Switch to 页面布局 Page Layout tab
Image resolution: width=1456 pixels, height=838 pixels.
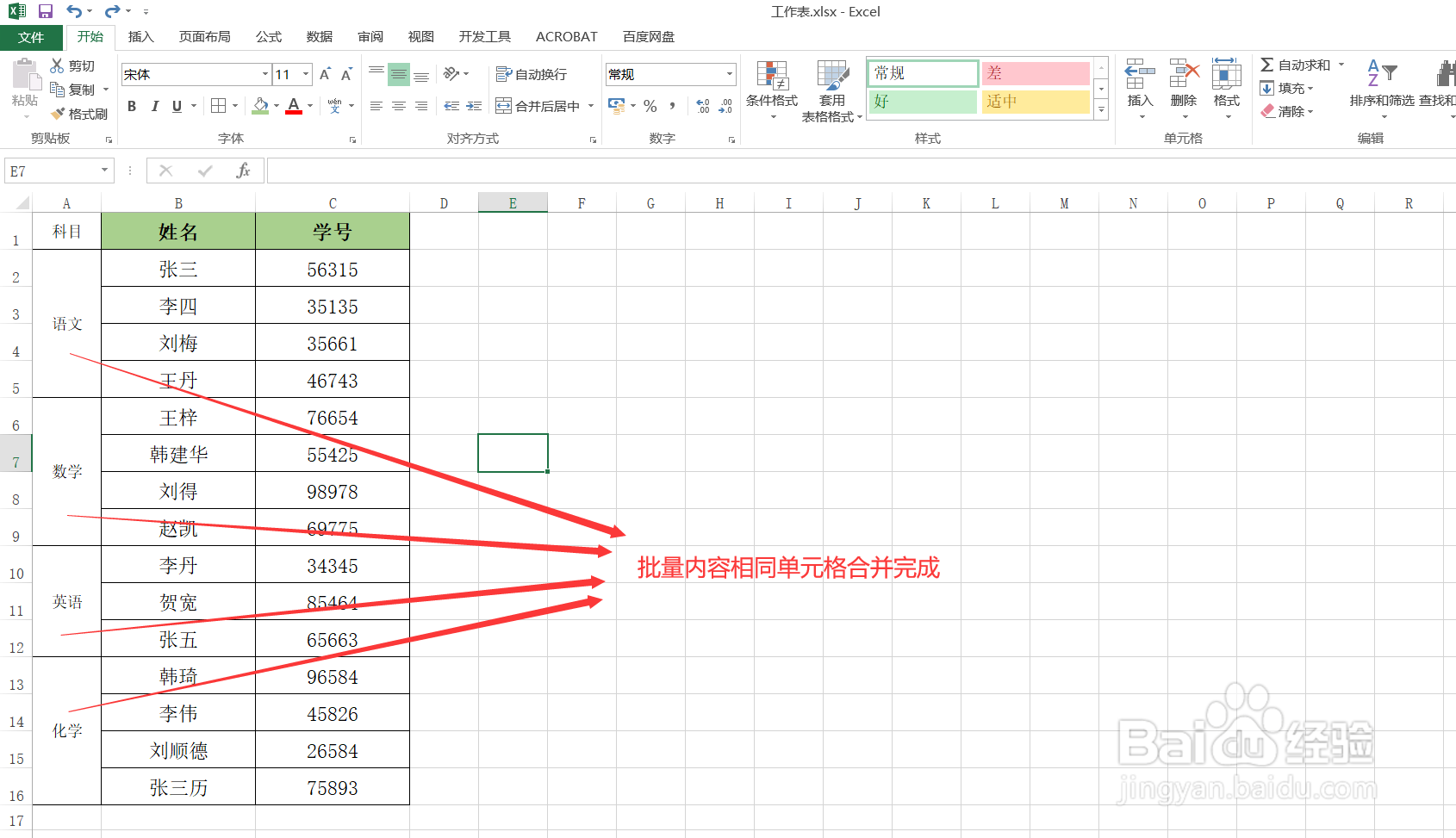click(205, 37)
